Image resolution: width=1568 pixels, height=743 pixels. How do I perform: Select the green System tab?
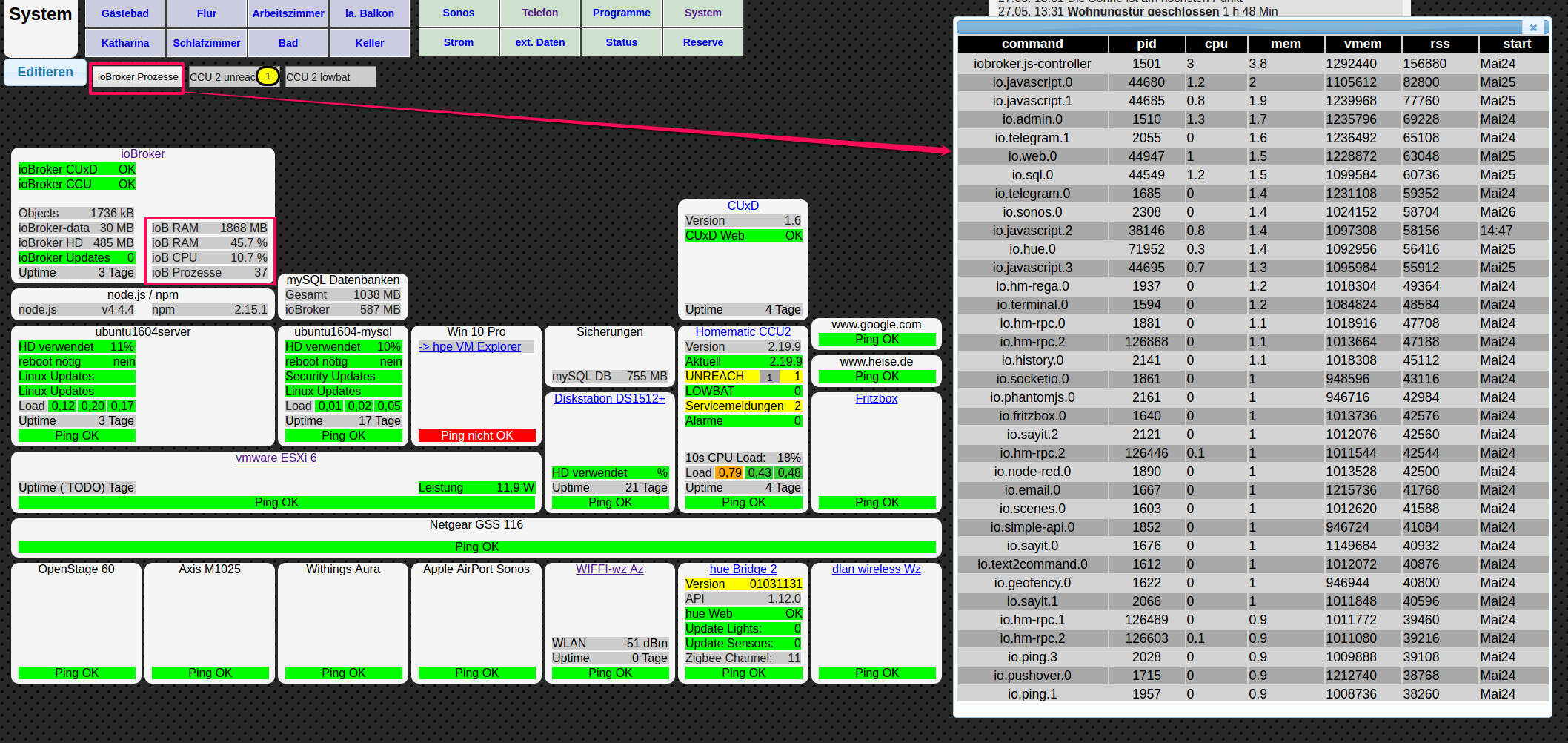[x=703, y=13]
